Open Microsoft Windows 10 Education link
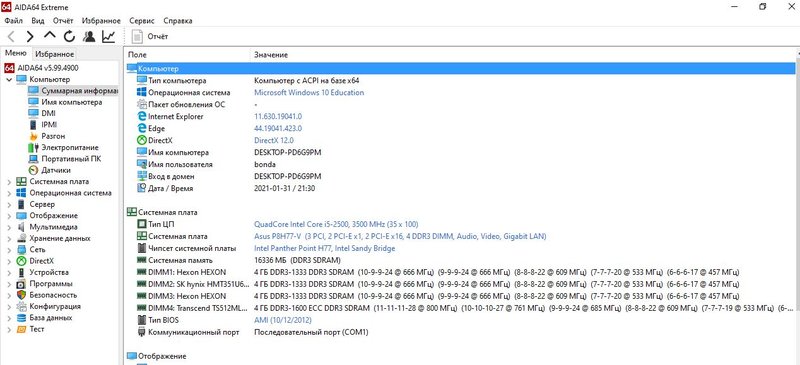800x365 pixels. click(309, 92)
